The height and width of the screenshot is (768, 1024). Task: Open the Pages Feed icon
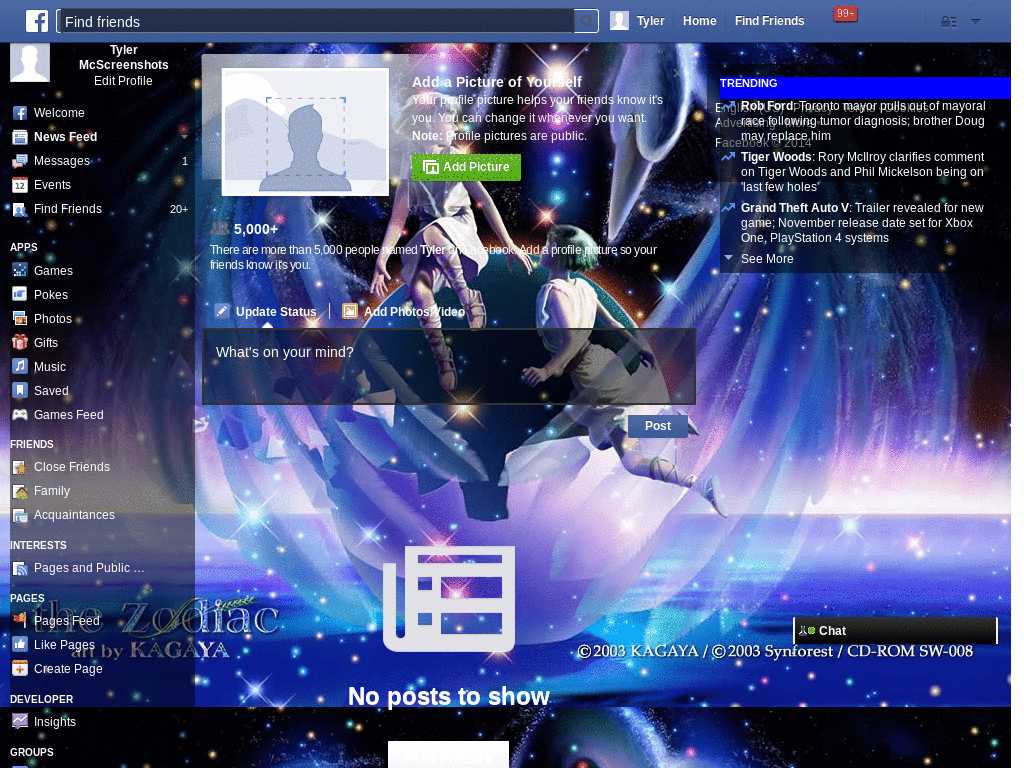click(x=20, y=620)
